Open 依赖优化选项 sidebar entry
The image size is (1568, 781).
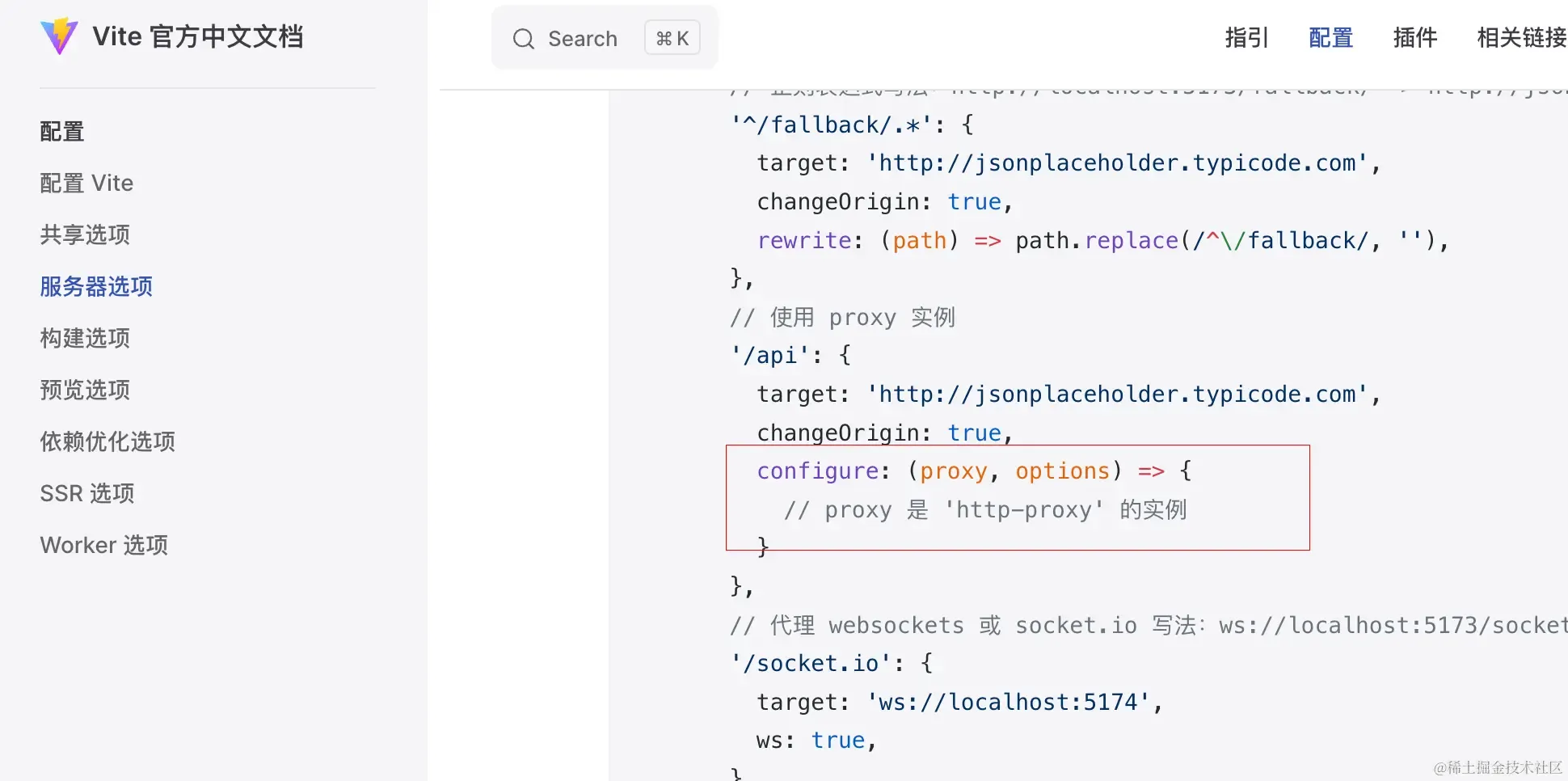tap(107, 442)
